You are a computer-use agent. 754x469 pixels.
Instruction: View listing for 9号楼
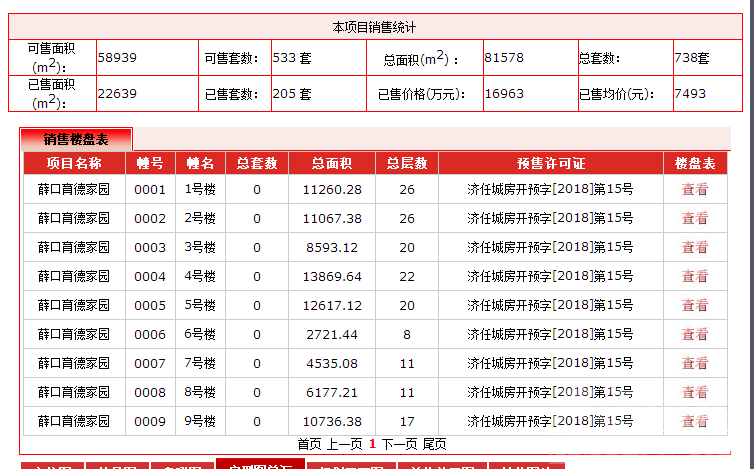[x=695, y=421]
